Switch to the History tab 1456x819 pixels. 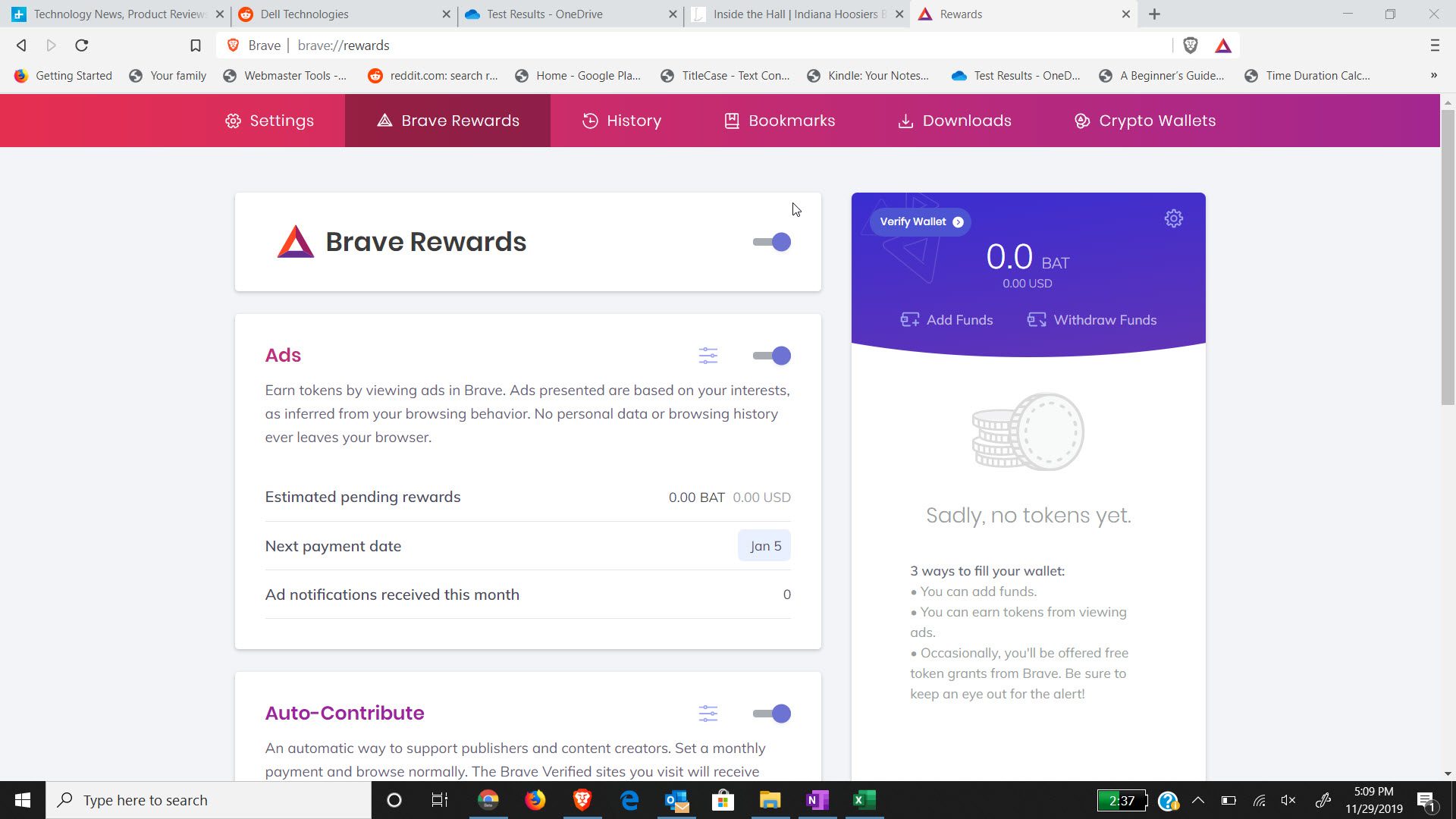coord(622,121)
